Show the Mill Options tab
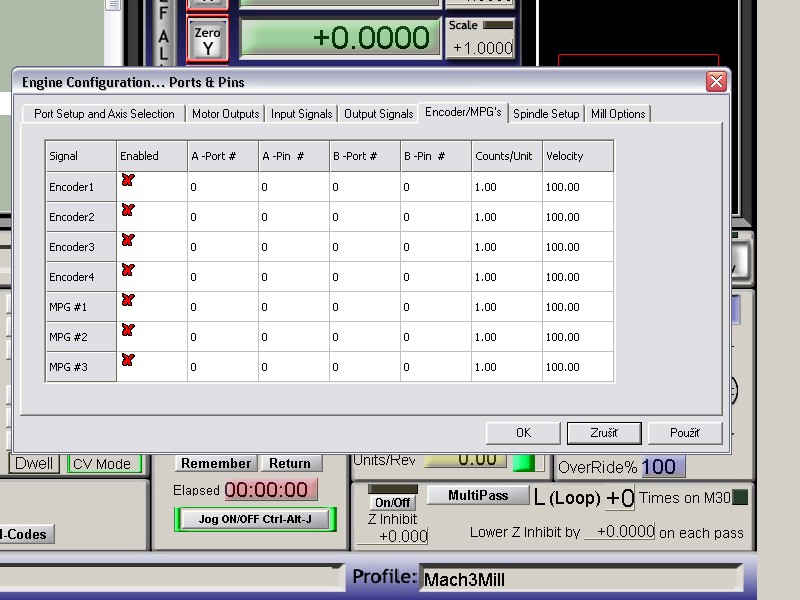 click(617, 114)
